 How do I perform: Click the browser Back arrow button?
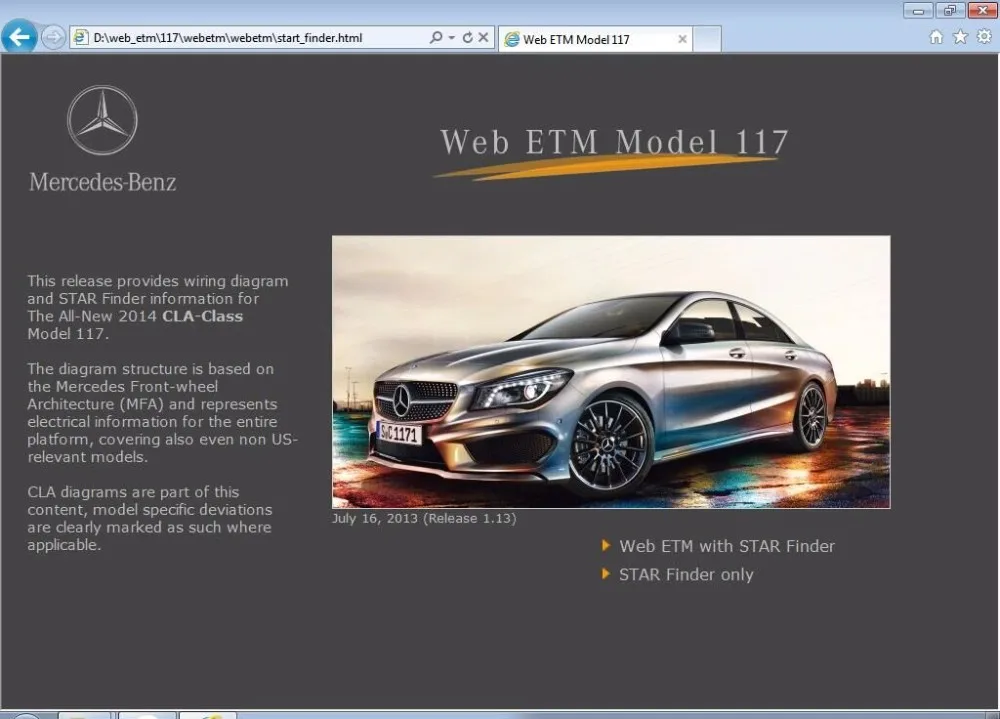[x=18, y=36]
